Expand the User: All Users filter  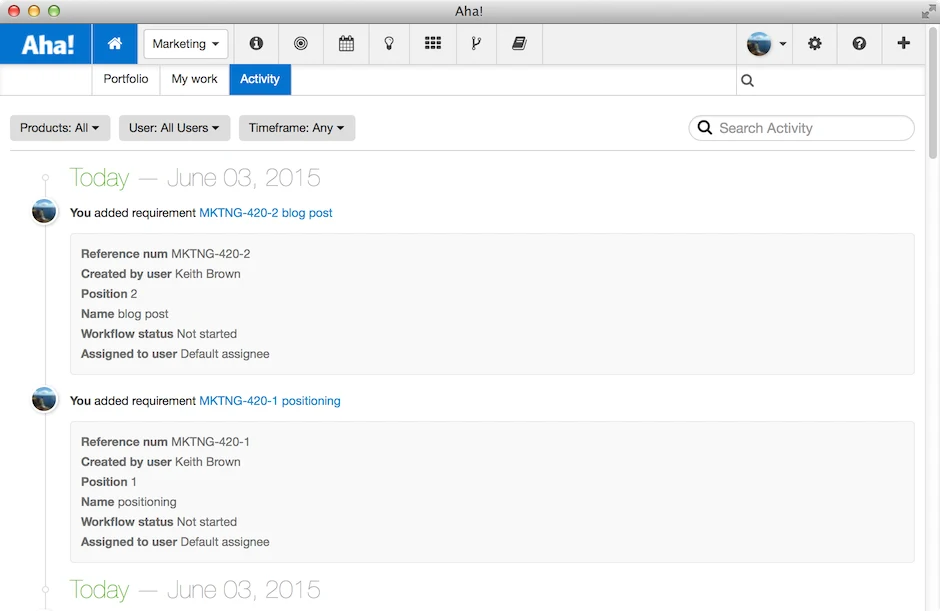[x=174, y=128]
